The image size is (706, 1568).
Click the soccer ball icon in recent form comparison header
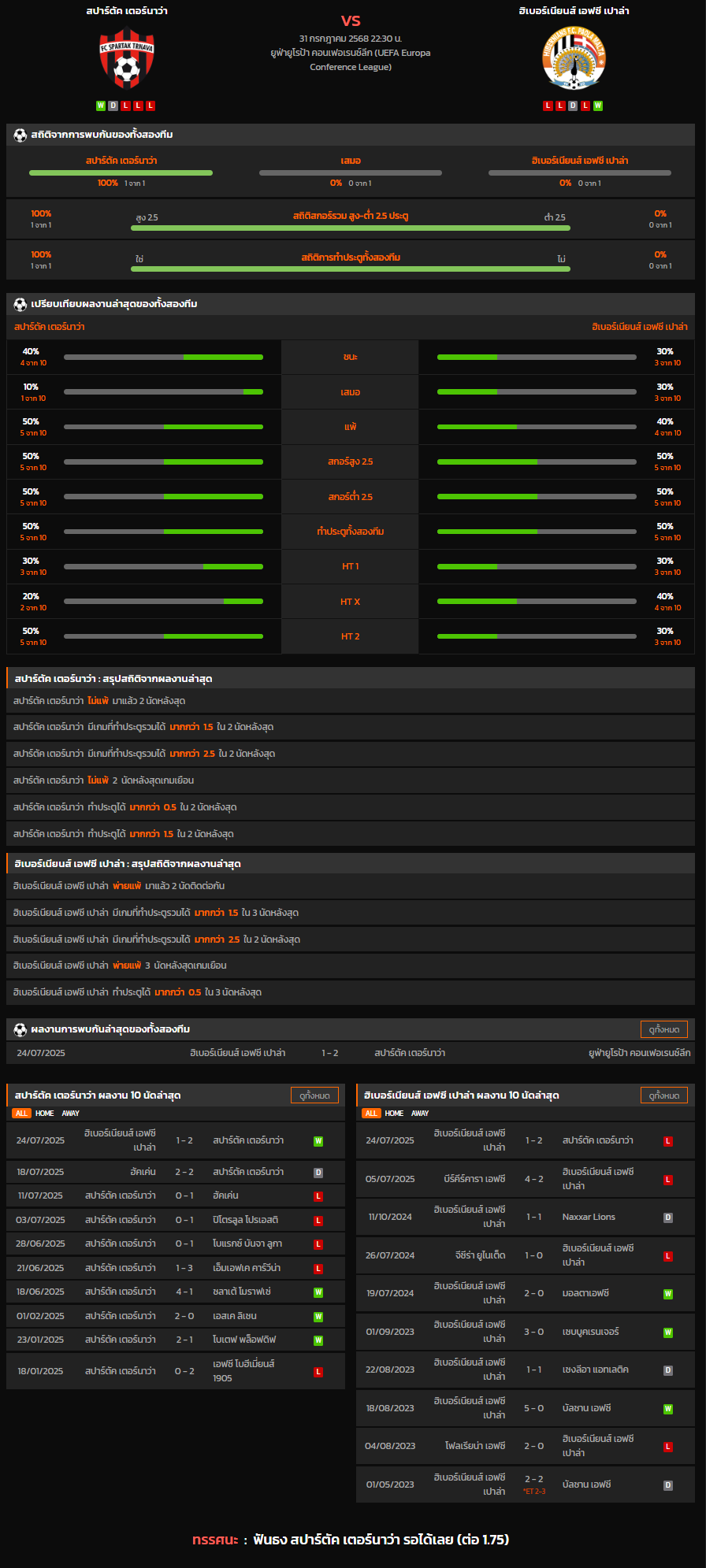point(20,304)
